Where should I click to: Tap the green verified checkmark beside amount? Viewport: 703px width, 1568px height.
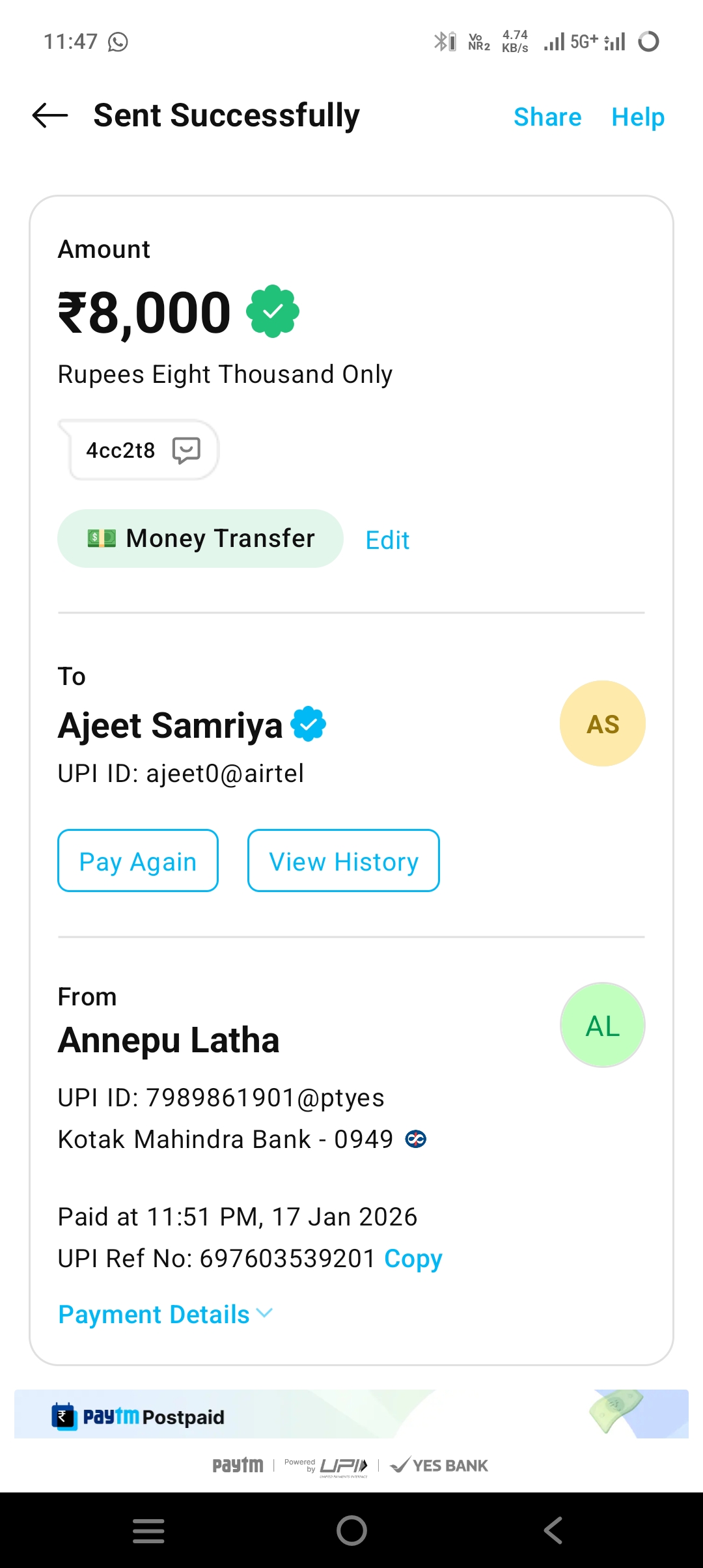[x=273, y=311]
